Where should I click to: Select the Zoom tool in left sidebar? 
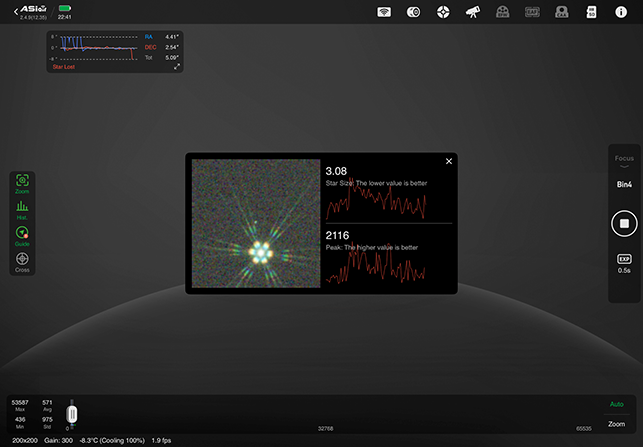(x=22, y=183)
